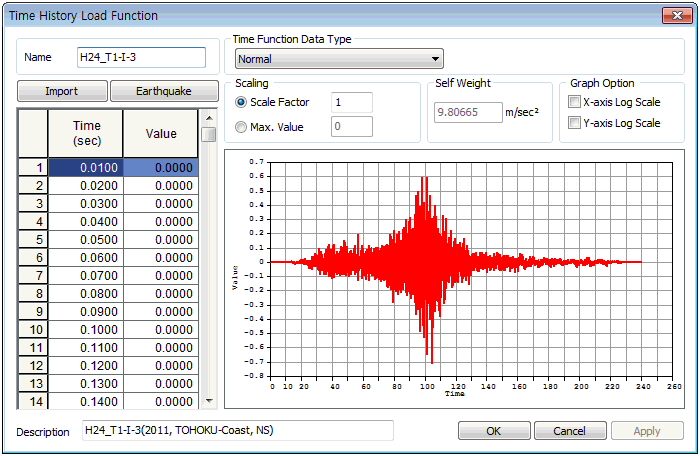The image size is (700, 456).
Task: Select row header number 5
Action: 33,240
